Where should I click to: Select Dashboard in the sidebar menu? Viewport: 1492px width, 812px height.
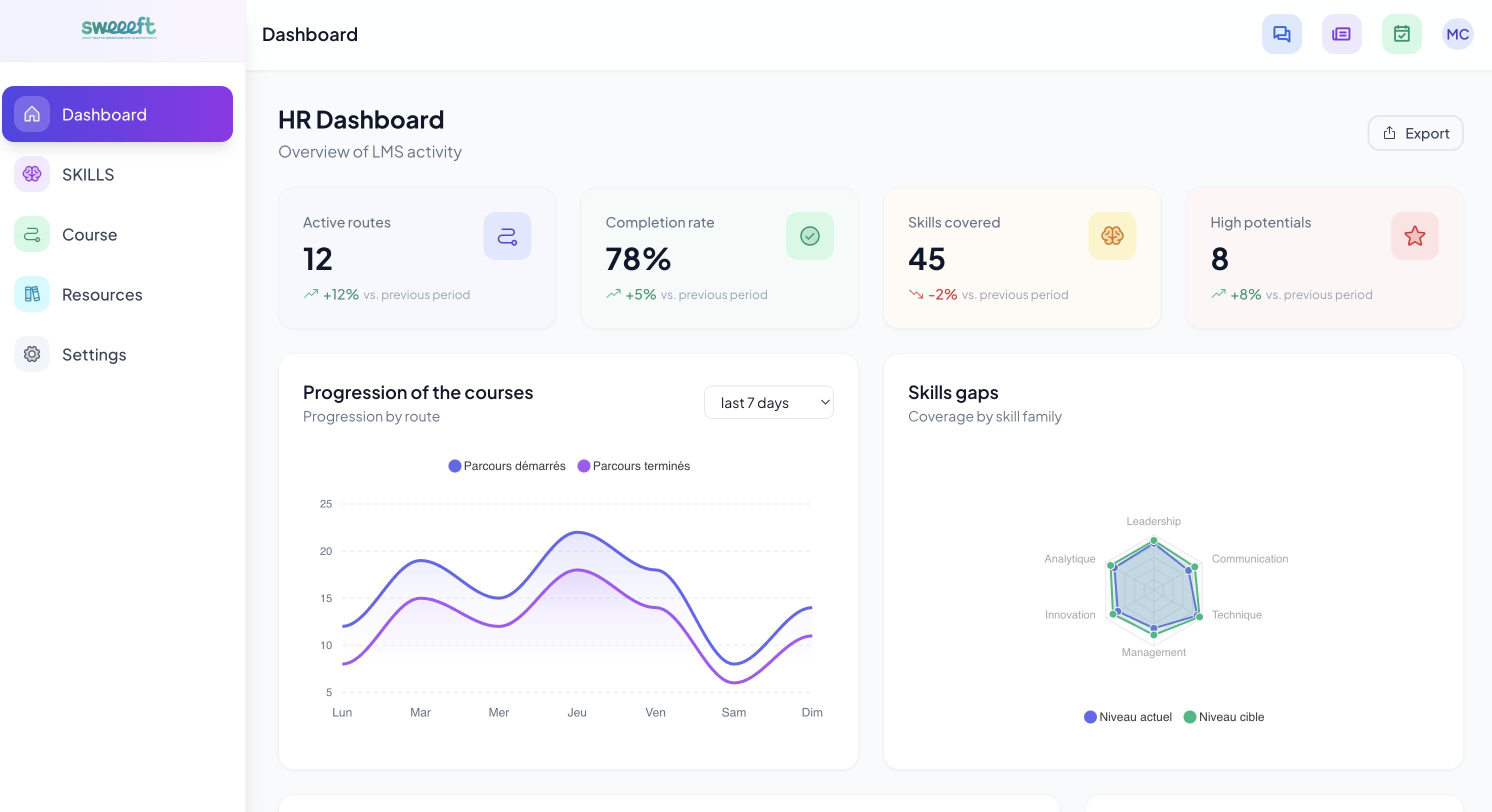[x=117, y=114]
